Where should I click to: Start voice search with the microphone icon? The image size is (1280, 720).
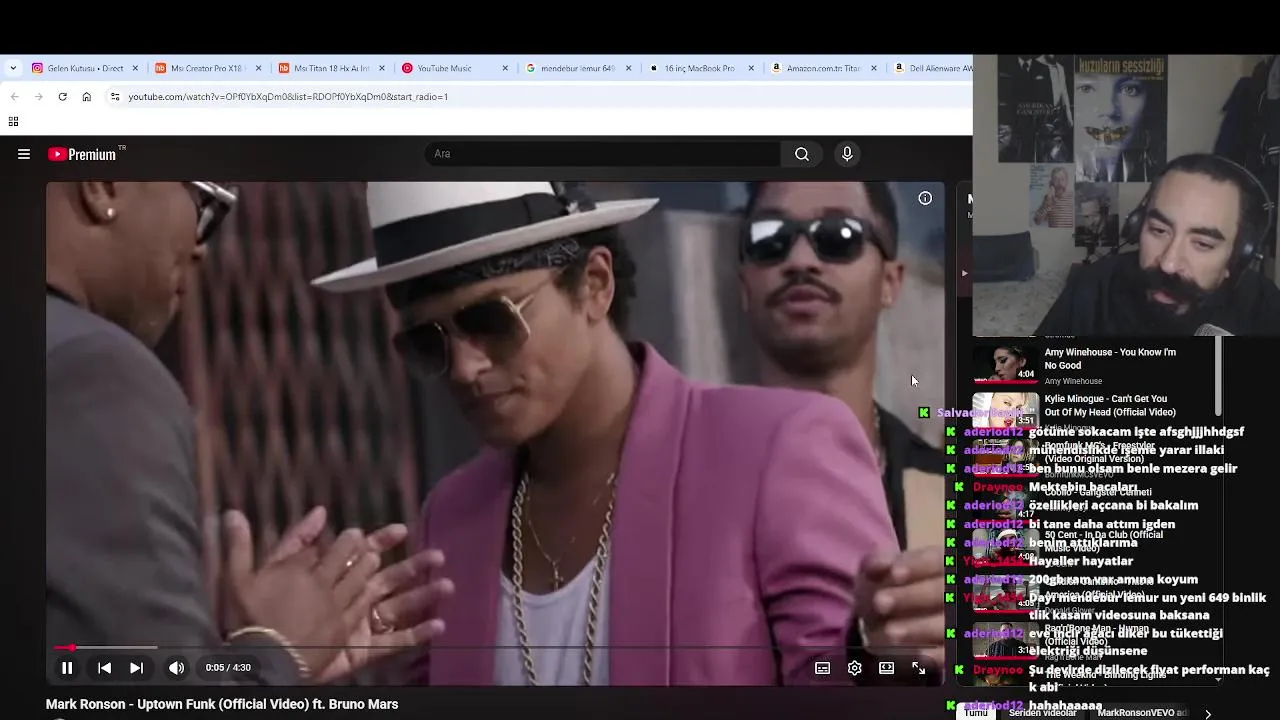coord(847,154)
